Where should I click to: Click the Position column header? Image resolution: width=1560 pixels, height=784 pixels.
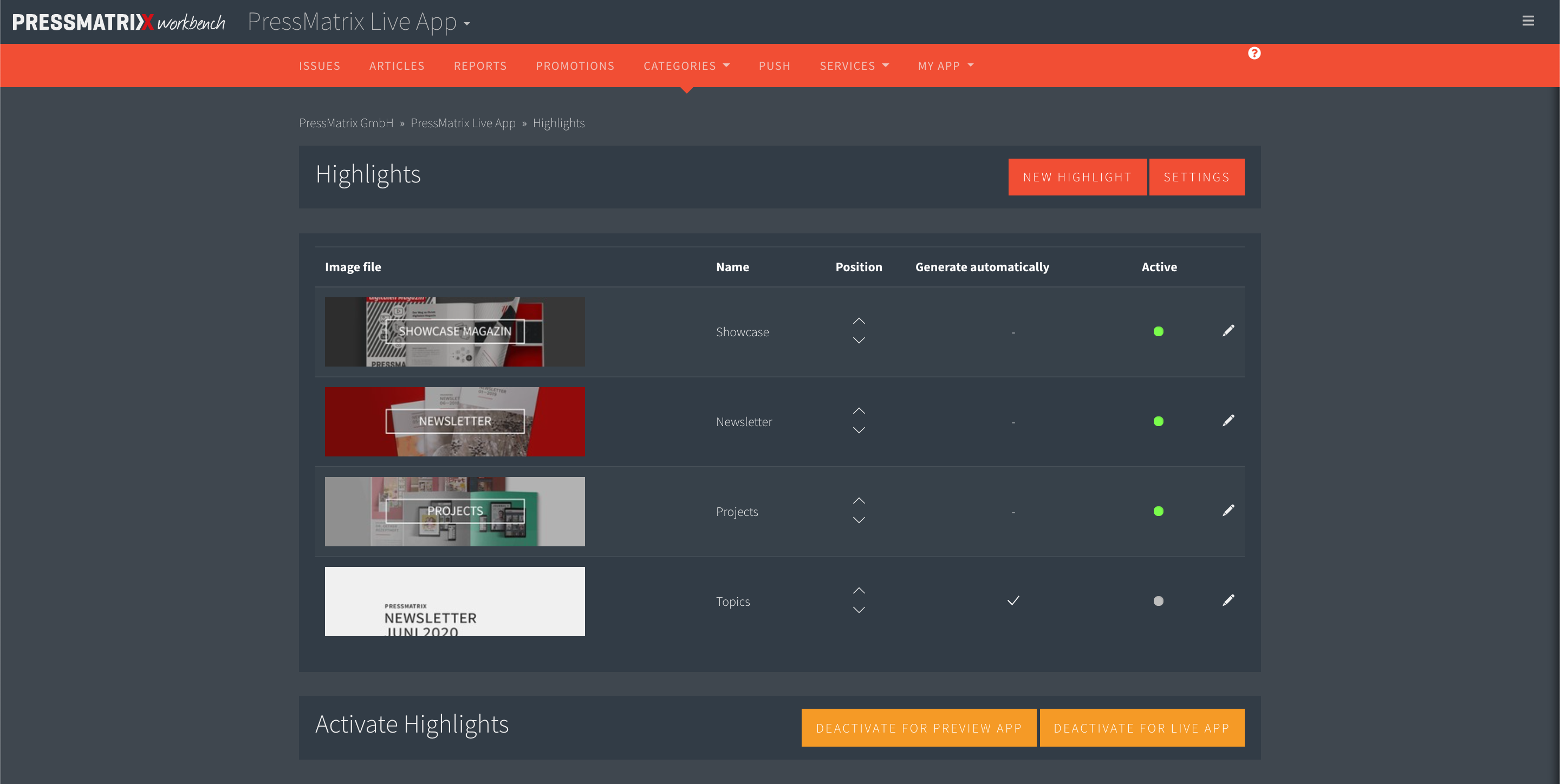click(859, 266)
